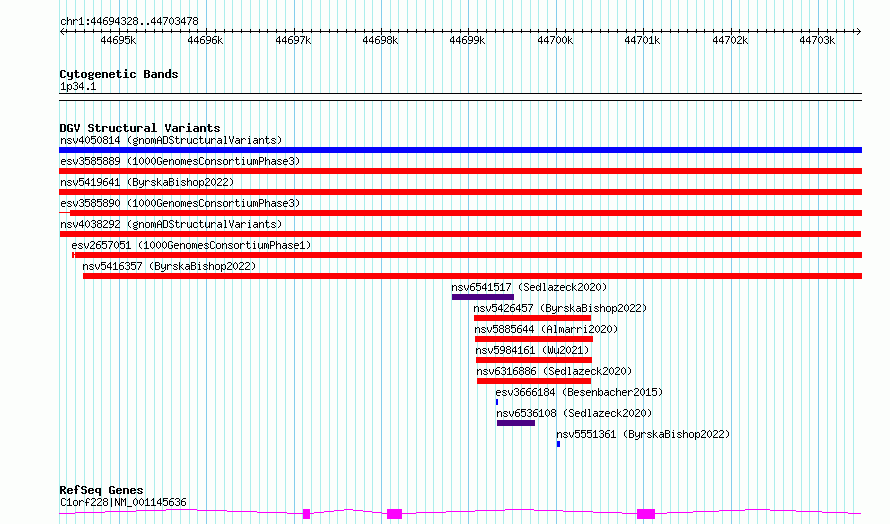Click the red bar under nsv4038292
This screenshot has height=524, width=890.
(460, 234)
